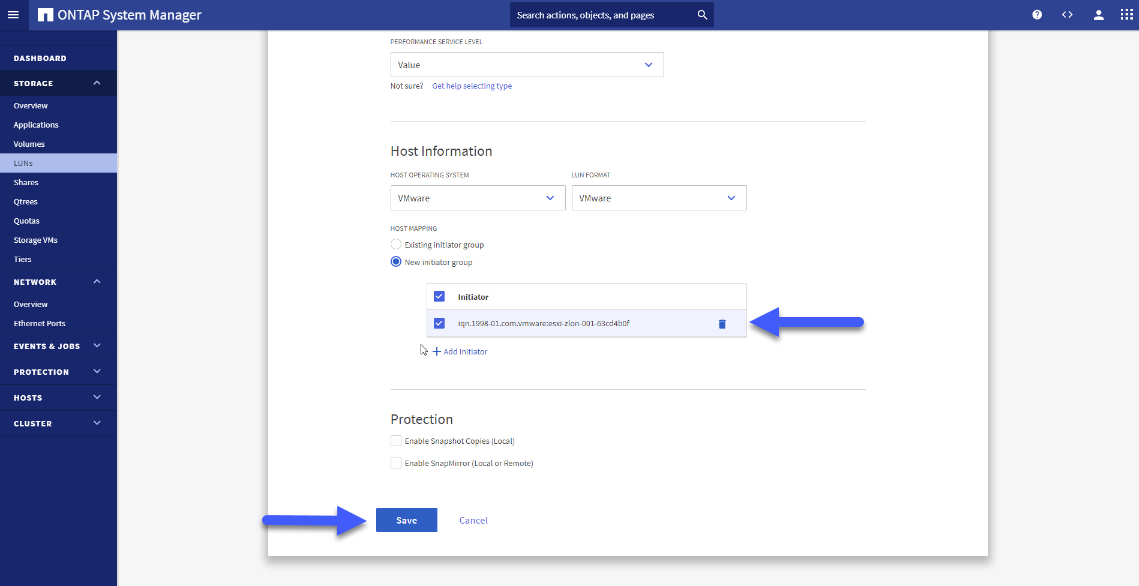This screenshot has height=586, width=1139.
Task: Click the search magnifier icon
Action: 702,15
